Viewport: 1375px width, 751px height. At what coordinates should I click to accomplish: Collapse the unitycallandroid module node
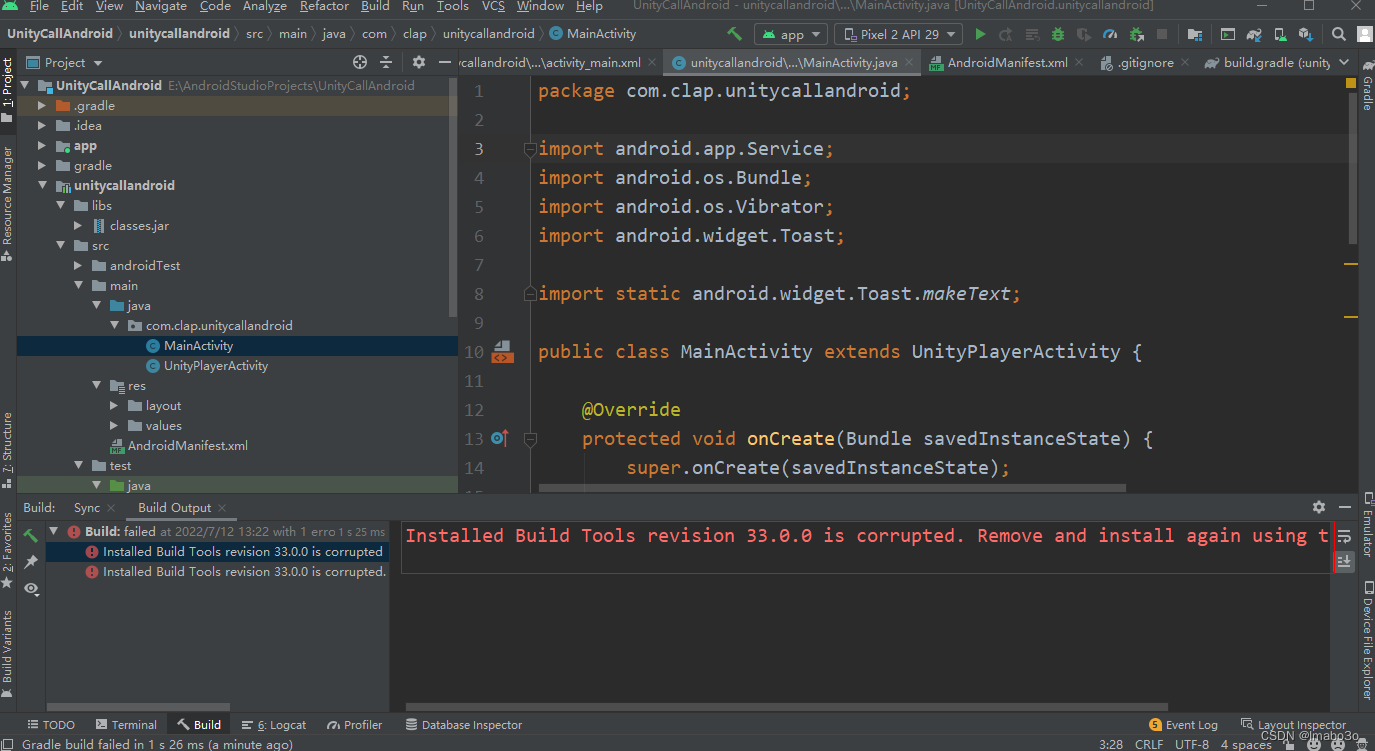(42, 185)
